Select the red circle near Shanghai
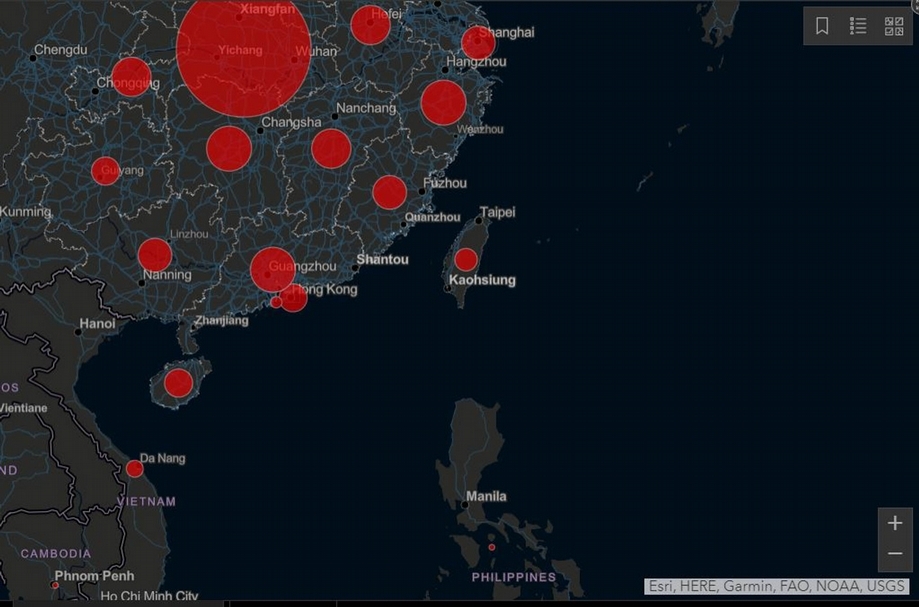This screenshot has height=607, width=919. click(x=478, y=43)
